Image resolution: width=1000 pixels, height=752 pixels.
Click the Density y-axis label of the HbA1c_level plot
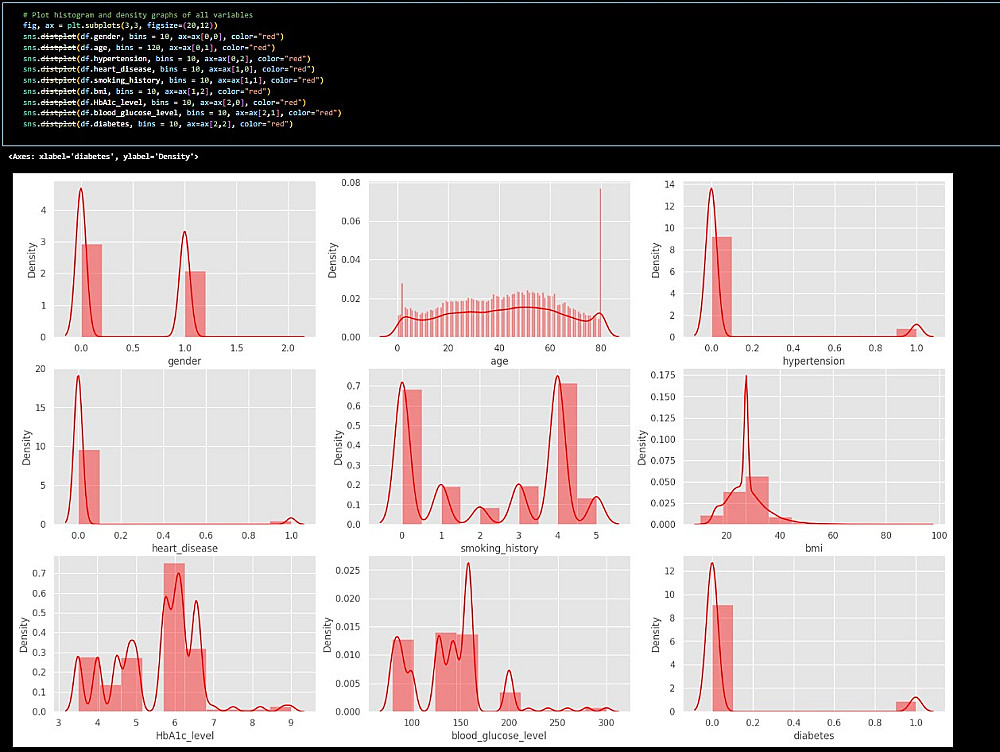click(24, 634)
